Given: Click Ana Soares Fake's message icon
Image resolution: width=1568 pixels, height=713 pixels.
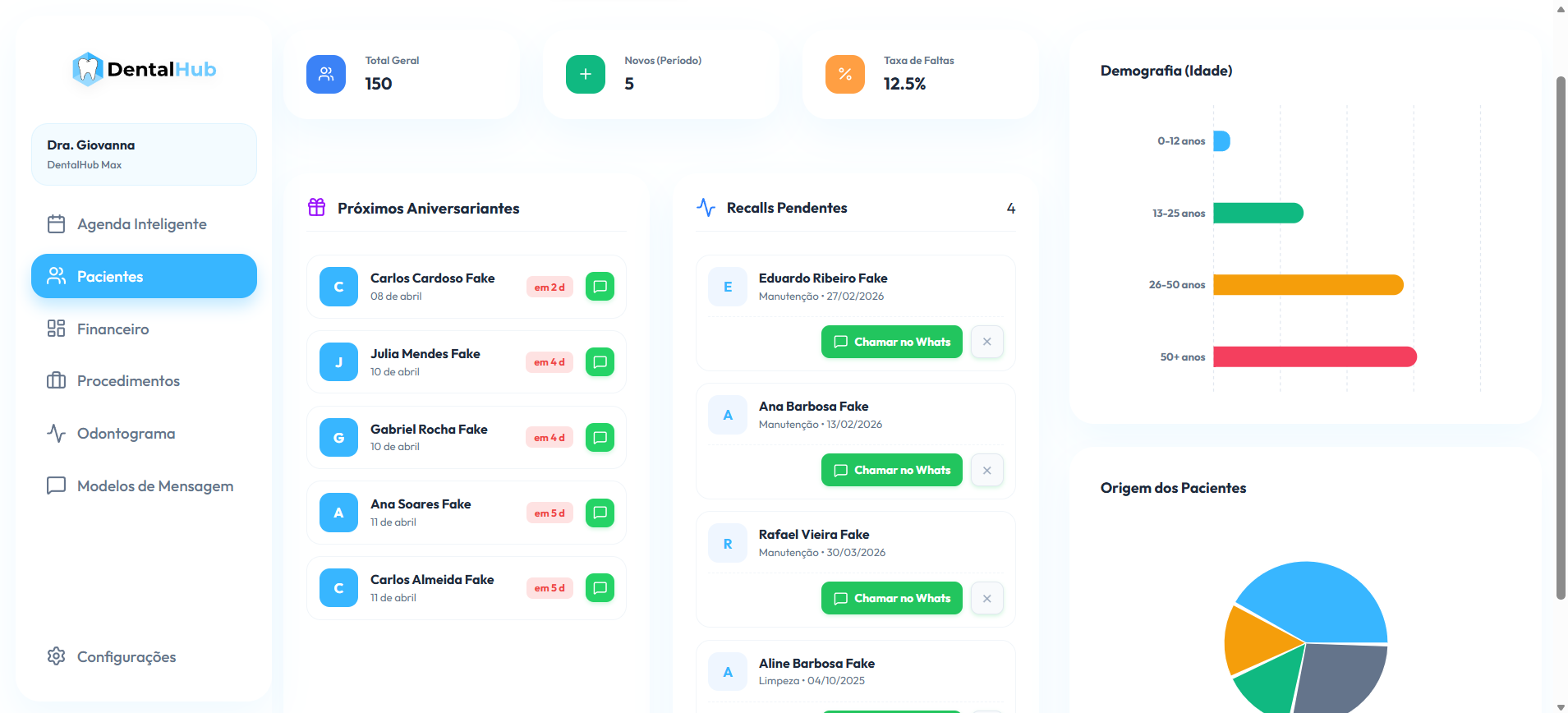Looking at the screenshot, I should coord(600,513).
